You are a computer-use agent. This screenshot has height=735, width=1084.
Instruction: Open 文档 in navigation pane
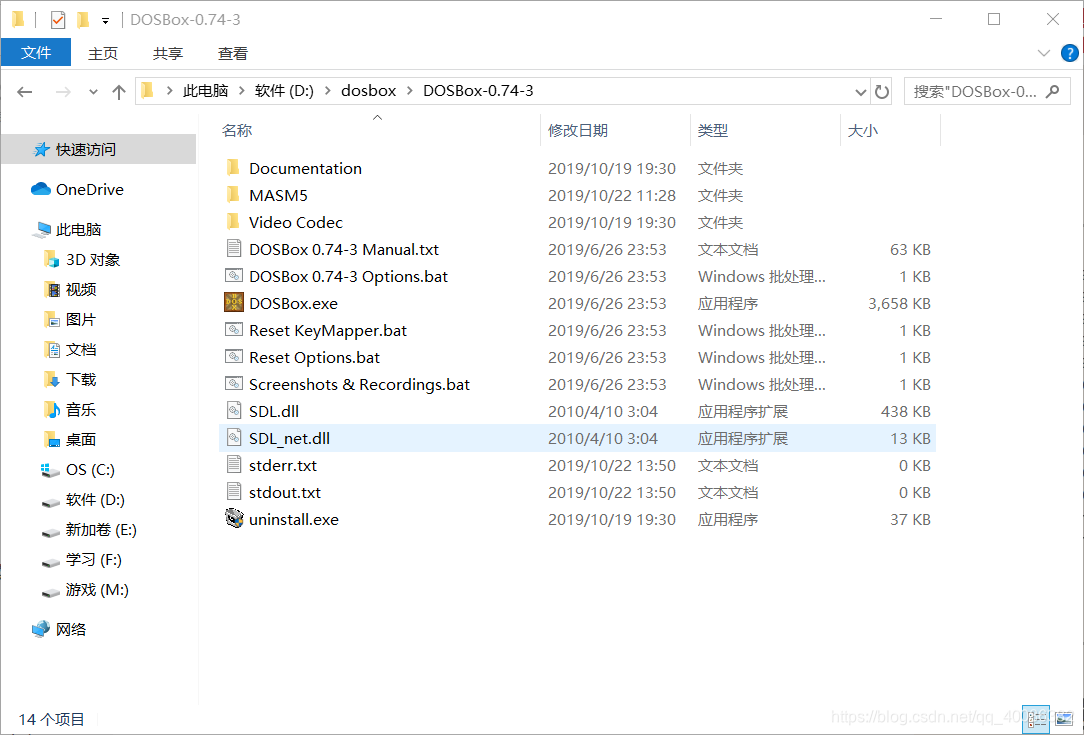pyautogui.click(x=81, y=349)
